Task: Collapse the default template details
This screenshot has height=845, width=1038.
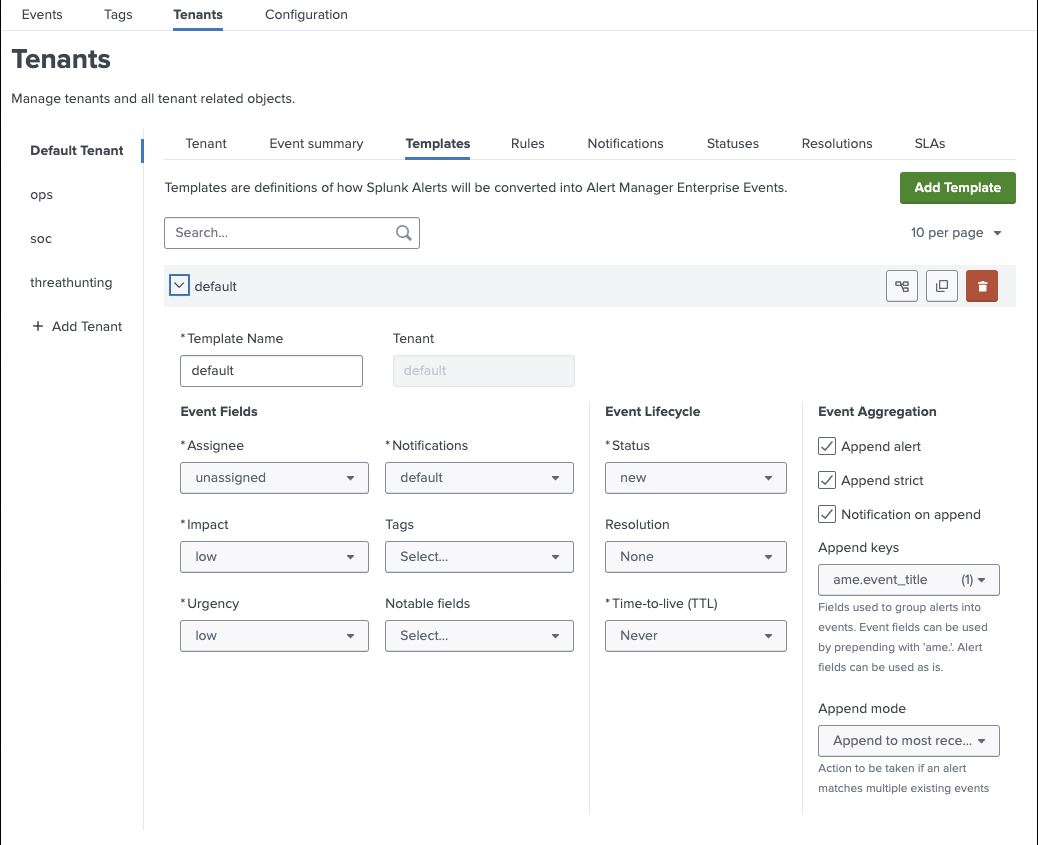Action: click(179, 285)
